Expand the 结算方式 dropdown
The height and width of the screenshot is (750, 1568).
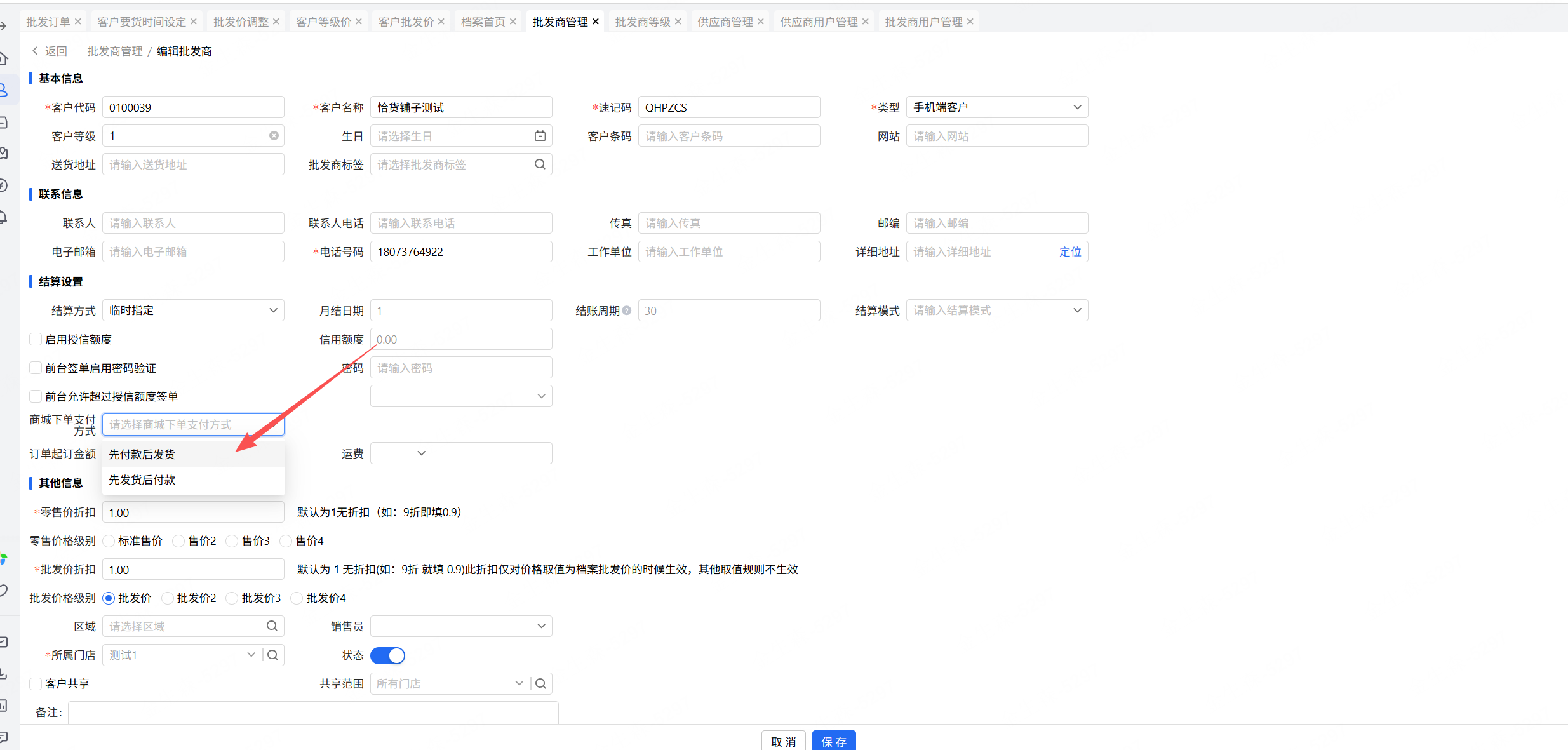coord(193,311)
